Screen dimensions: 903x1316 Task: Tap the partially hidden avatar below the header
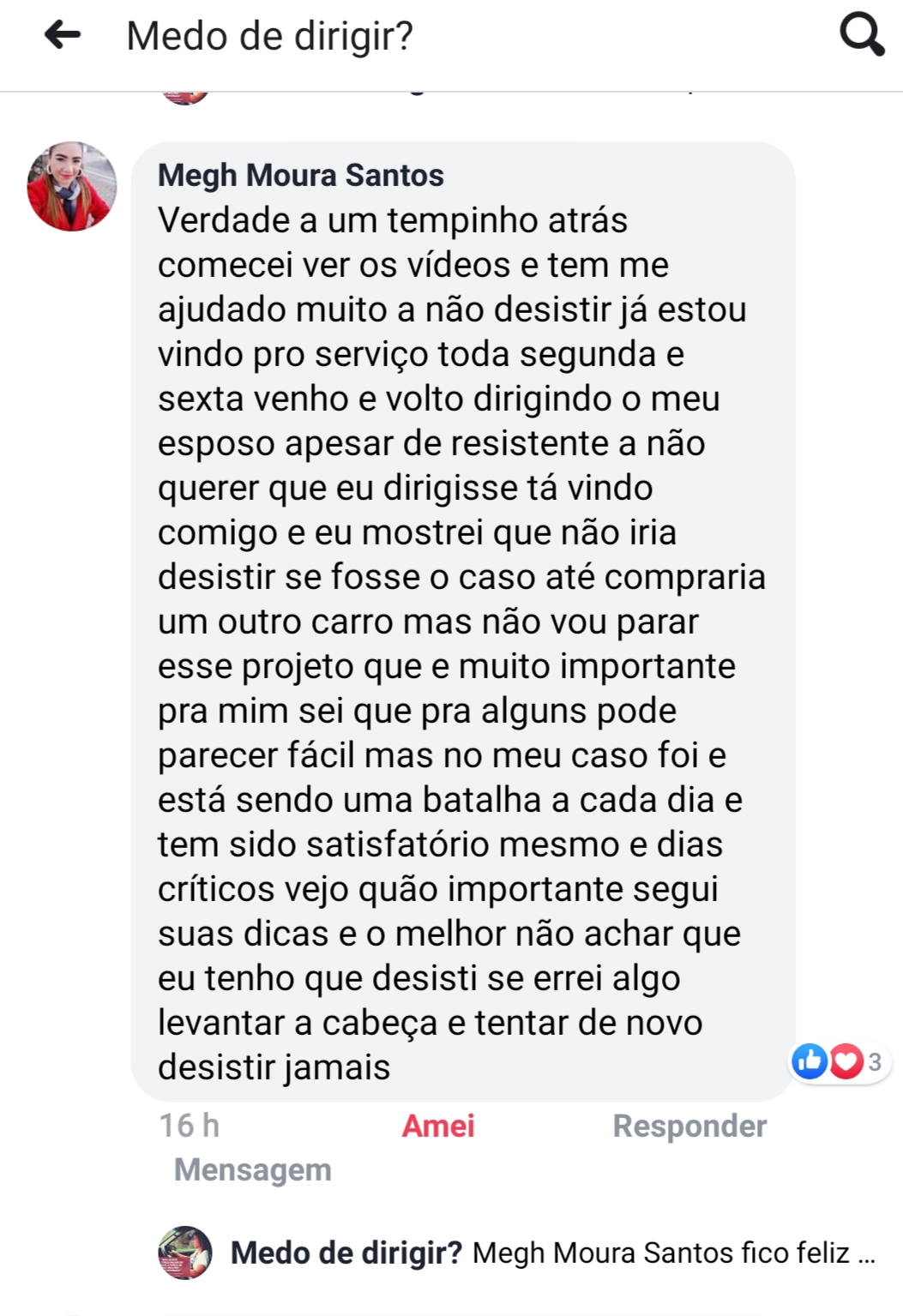pos(184,97)
